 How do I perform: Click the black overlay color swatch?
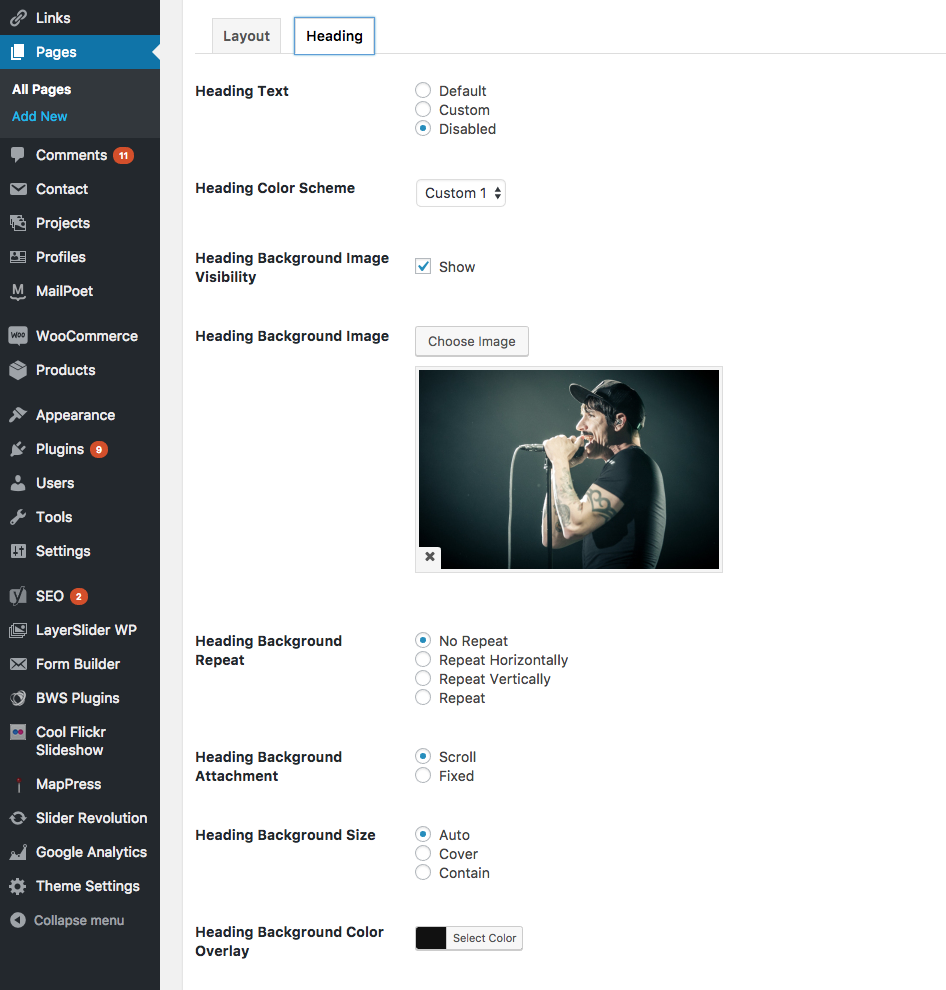[x=431, y=938]
